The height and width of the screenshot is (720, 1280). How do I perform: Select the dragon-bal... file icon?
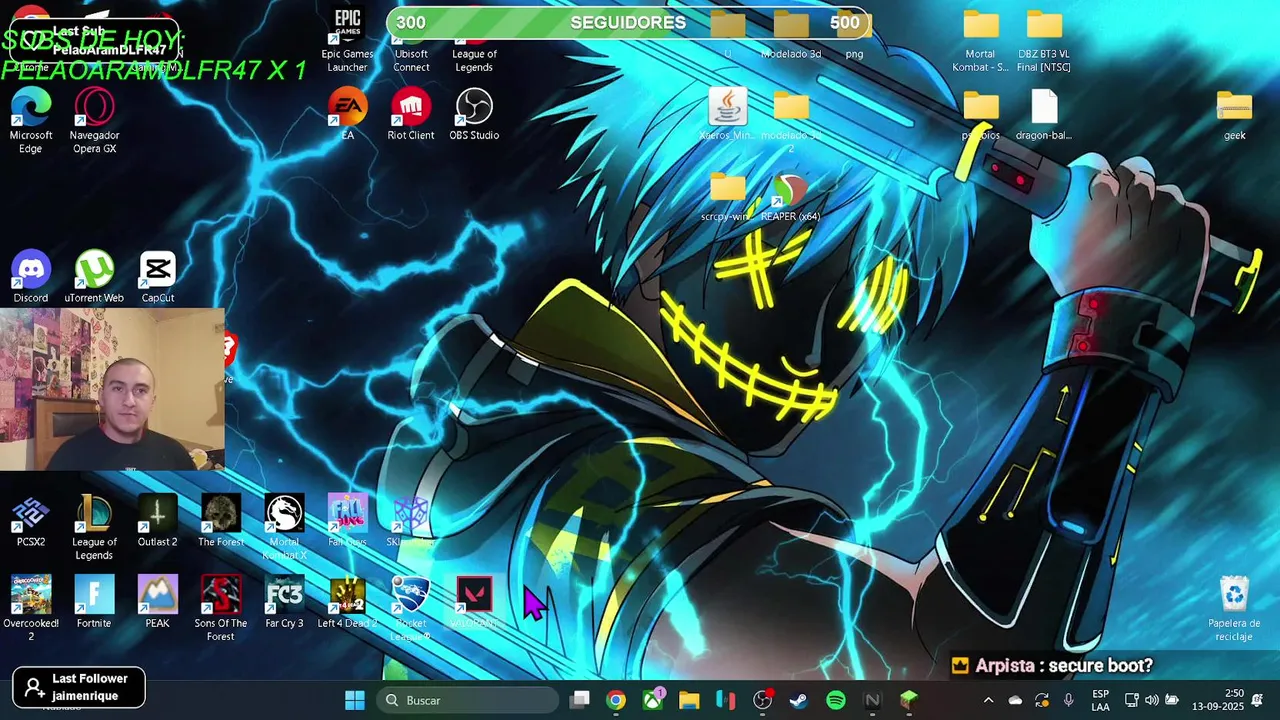point(1043,114)
